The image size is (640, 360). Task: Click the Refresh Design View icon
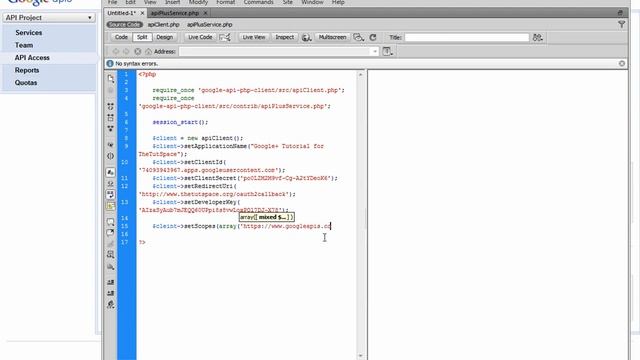click(373, 38)
